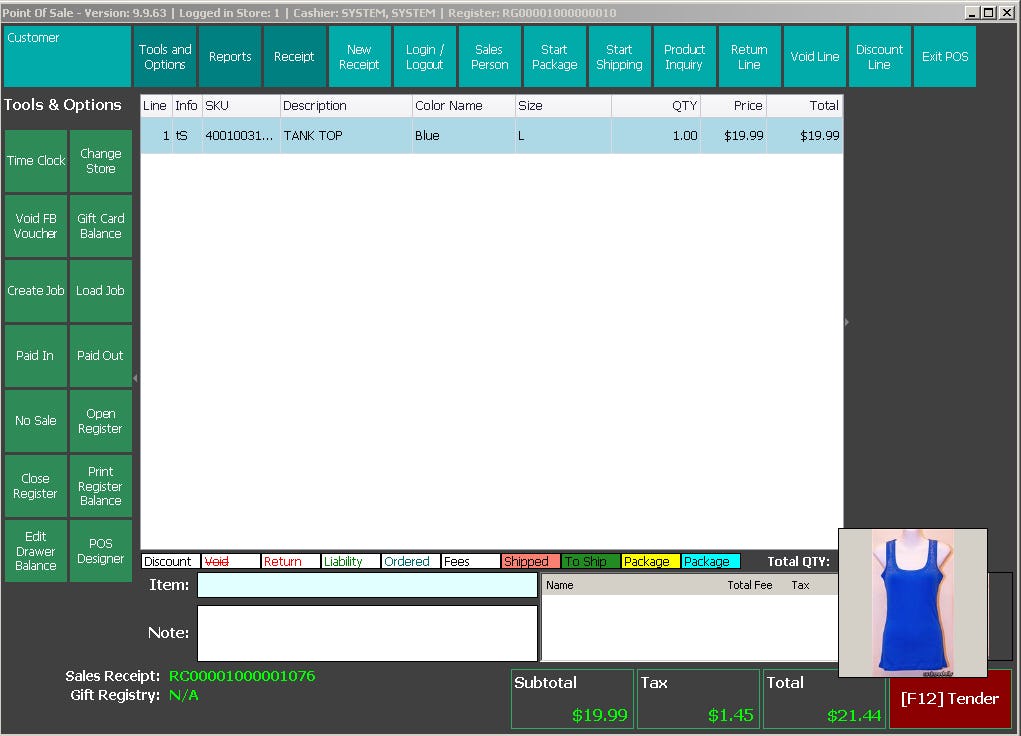
Task: Click the F12 Tender button
Action: pos(950,699)
